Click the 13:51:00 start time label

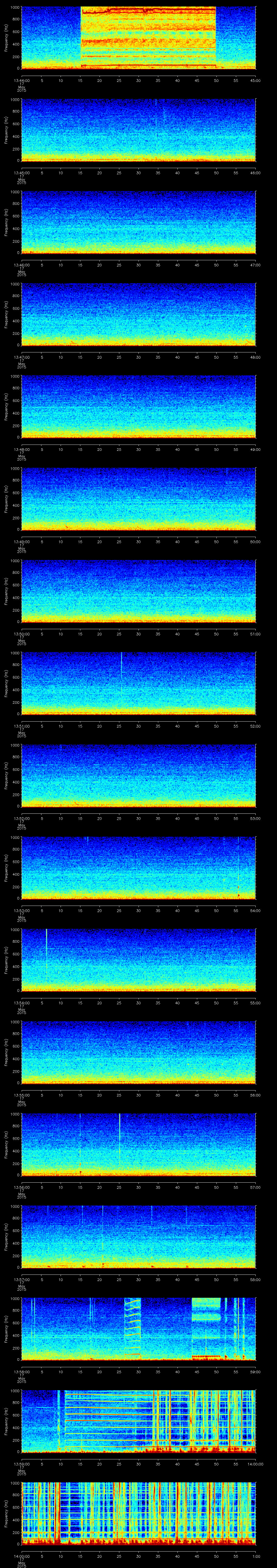[21, 726]
